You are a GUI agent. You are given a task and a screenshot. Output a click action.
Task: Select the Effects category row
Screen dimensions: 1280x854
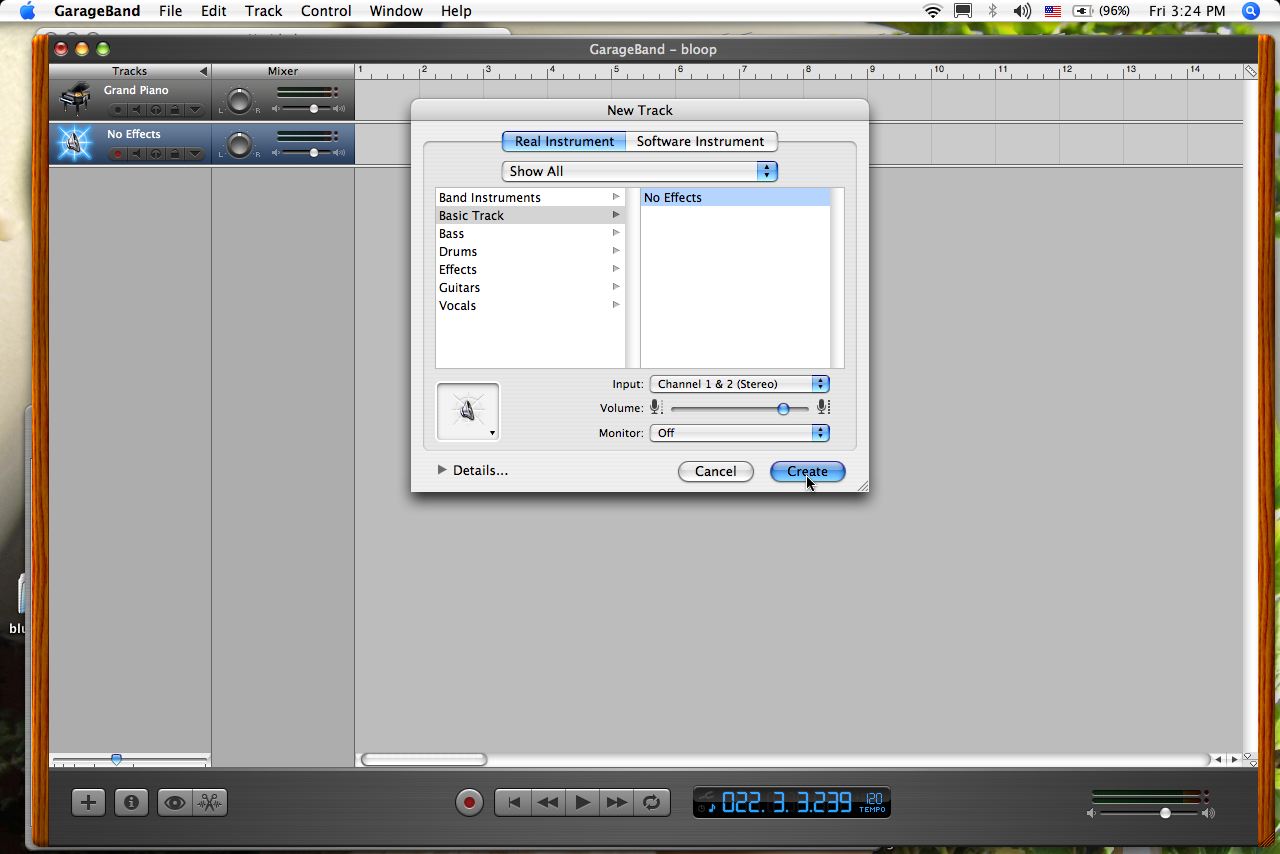coord(530,269)
